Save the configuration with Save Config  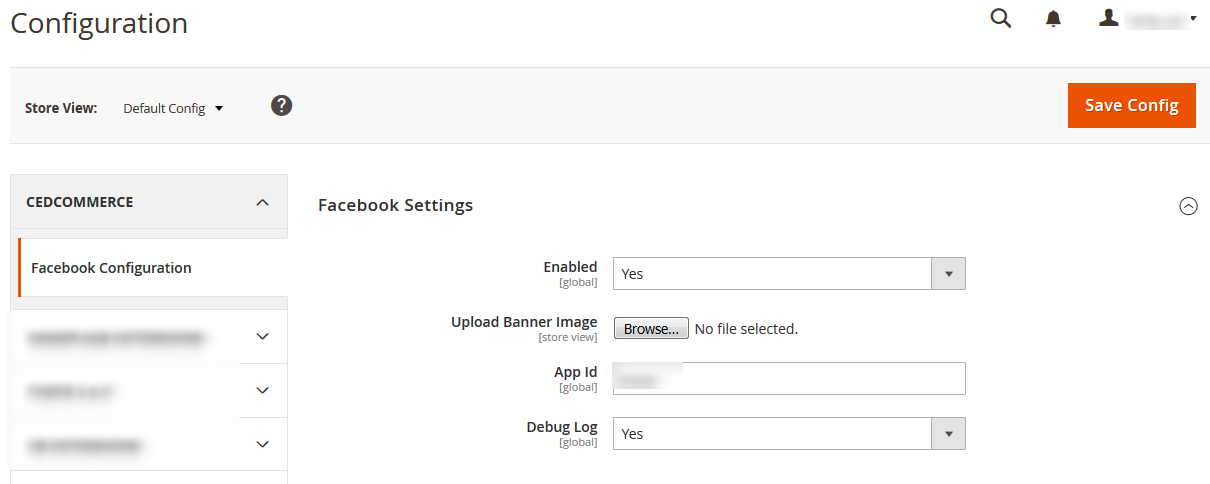coord(1132,105)
